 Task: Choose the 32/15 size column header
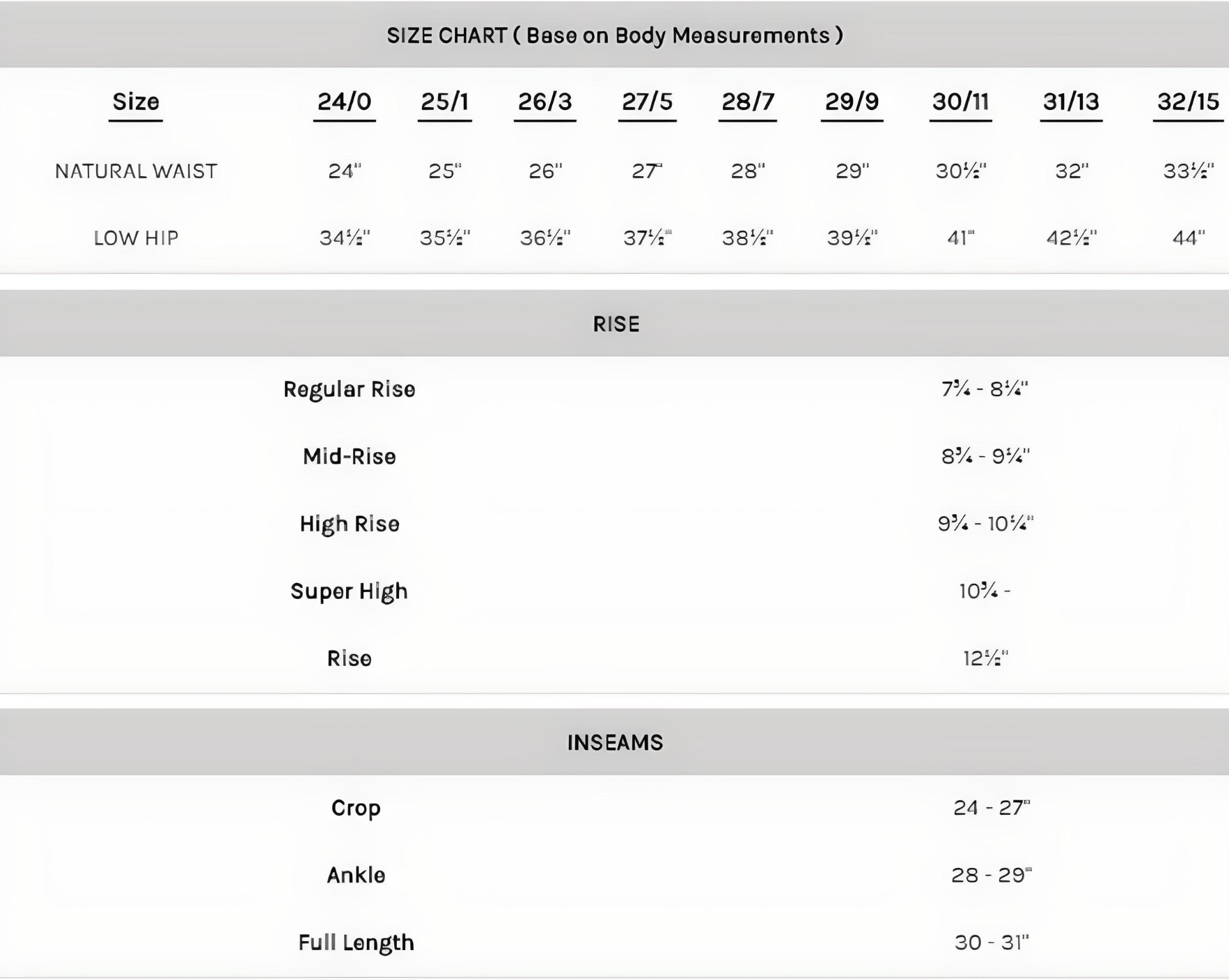[1188, 102]
